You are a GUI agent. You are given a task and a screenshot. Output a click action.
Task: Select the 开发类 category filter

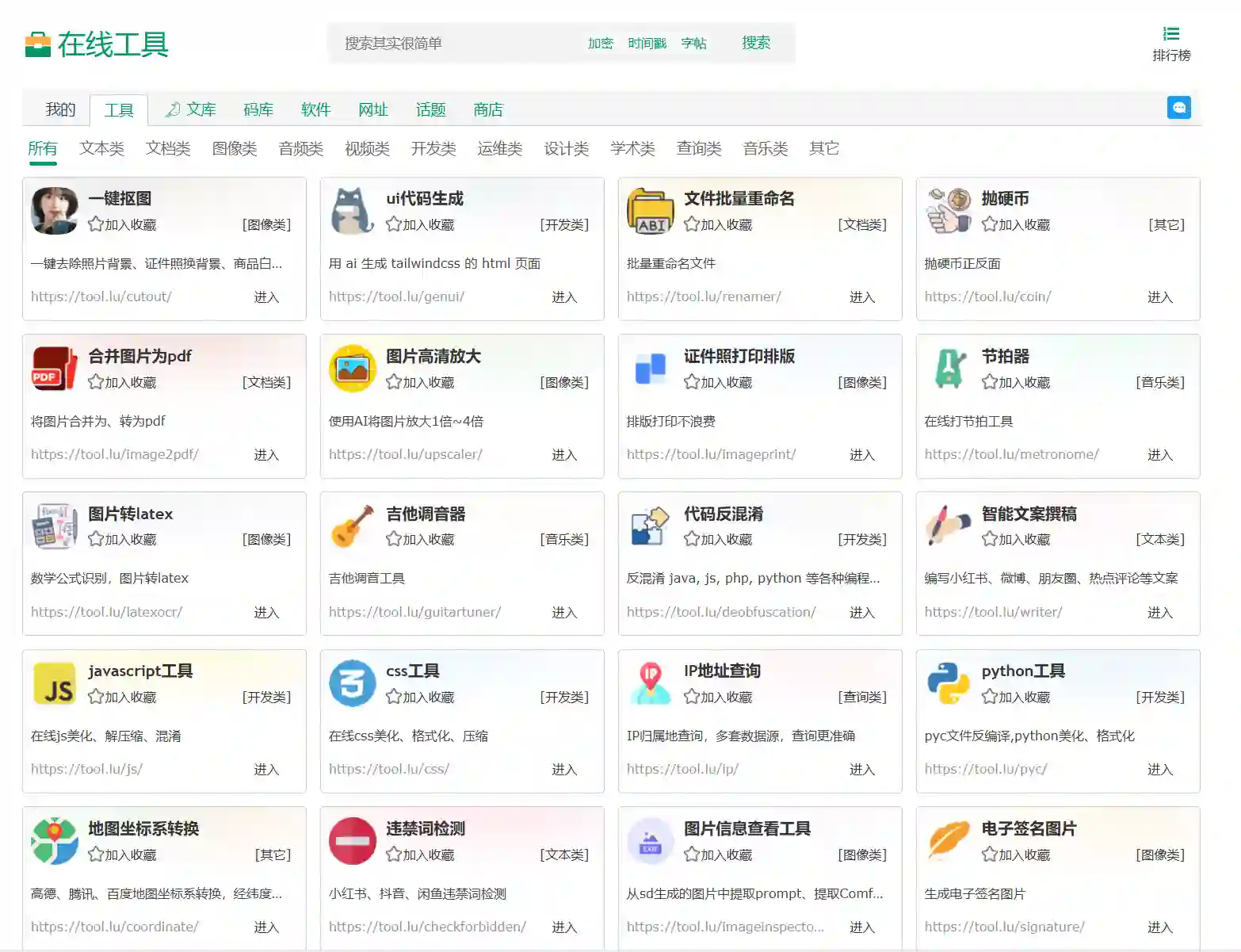433,148
